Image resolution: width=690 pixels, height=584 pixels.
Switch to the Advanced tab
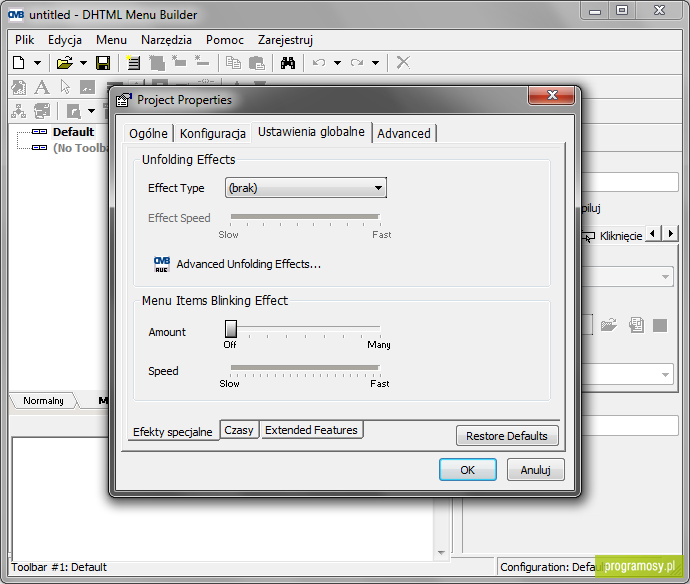pos(404,133)
